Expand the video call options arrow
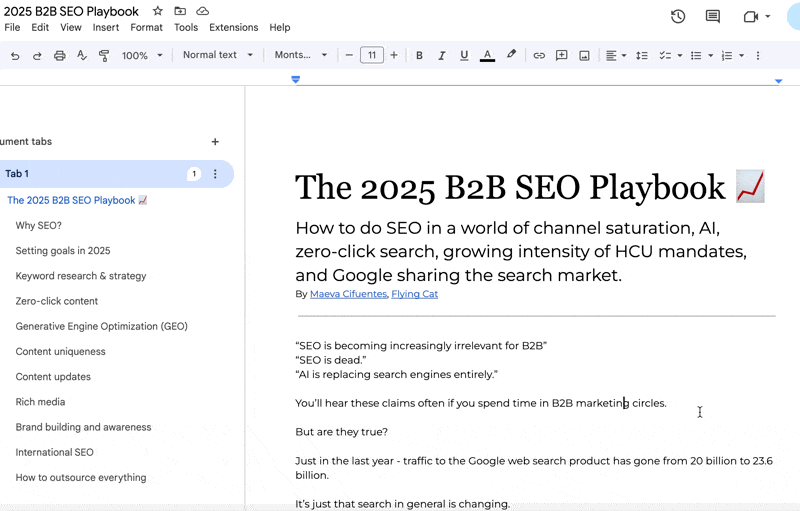This screenshot has height=511, width=800. (x=767, y=16)
